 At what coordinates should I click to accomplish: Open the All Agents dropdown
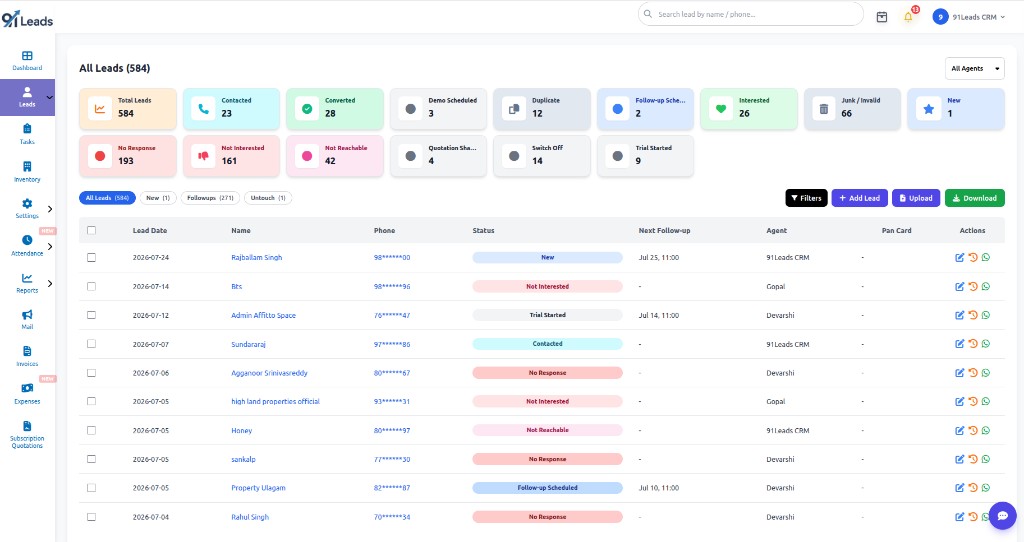974,68
